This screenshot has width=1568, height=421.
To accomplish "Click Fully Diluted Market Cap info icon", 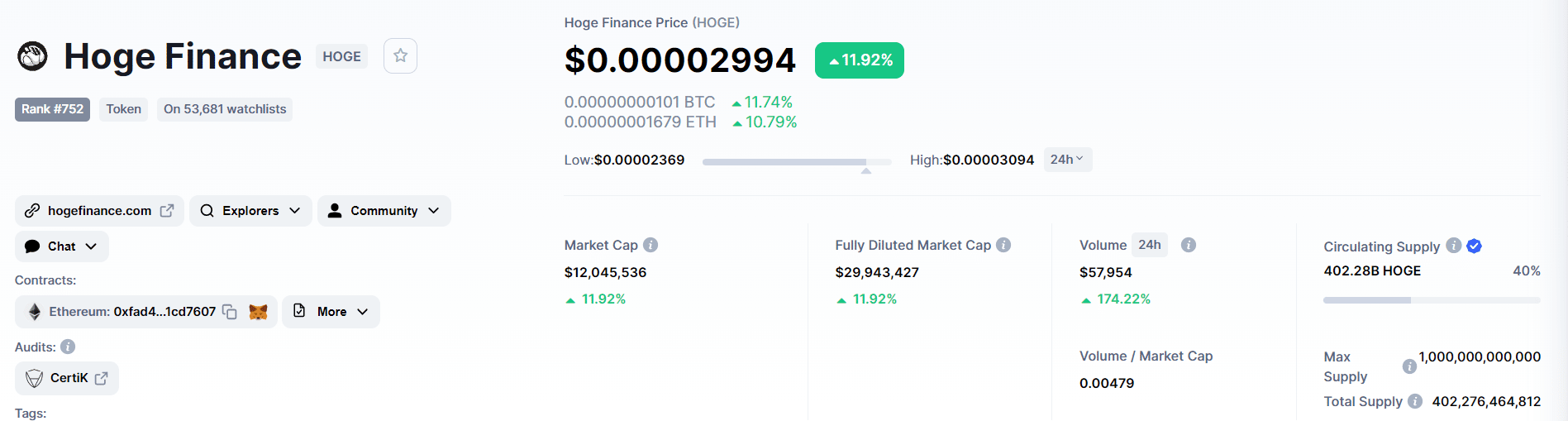I will (1003, 245).
